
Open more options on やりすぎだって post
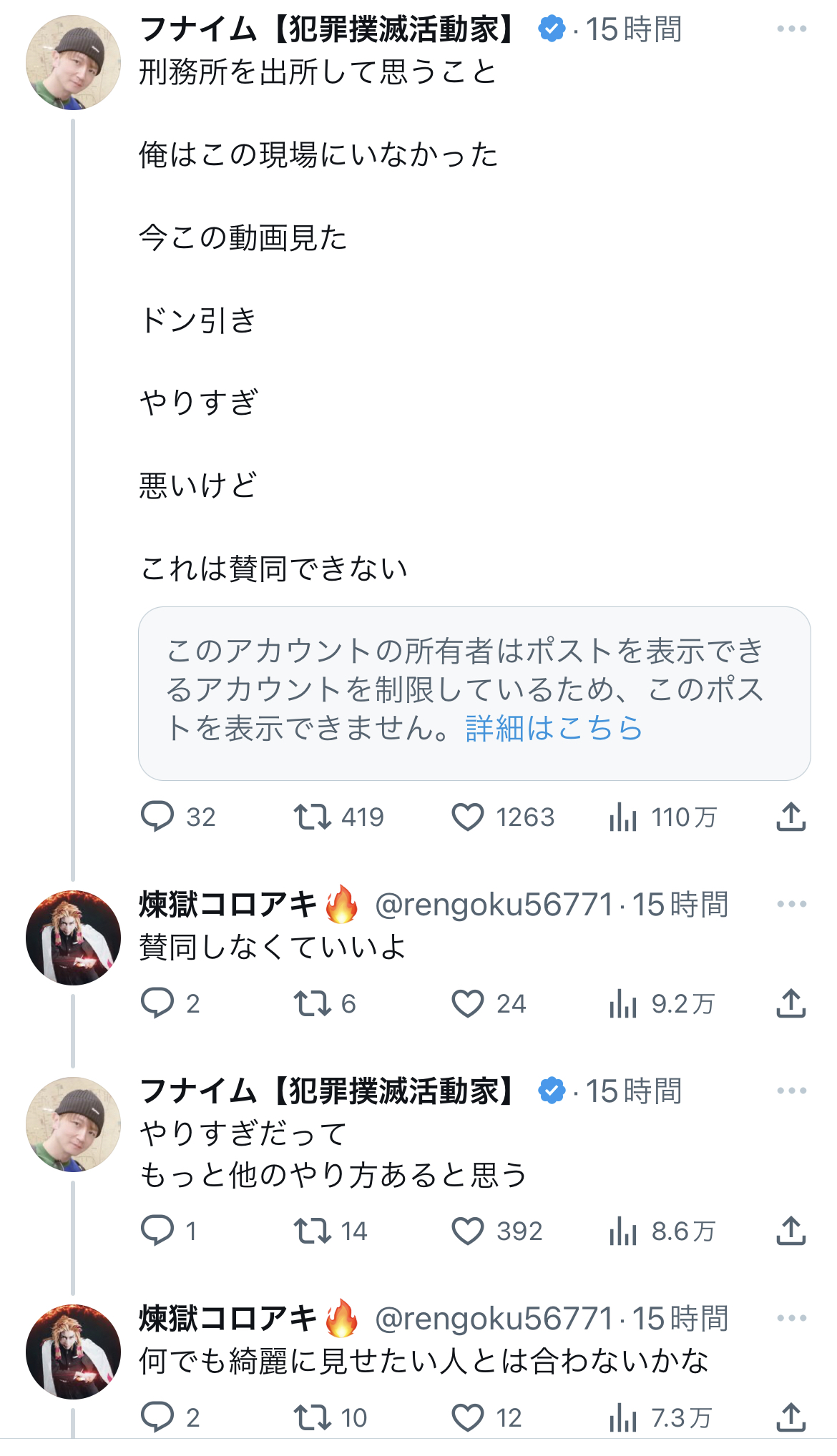791,1091
